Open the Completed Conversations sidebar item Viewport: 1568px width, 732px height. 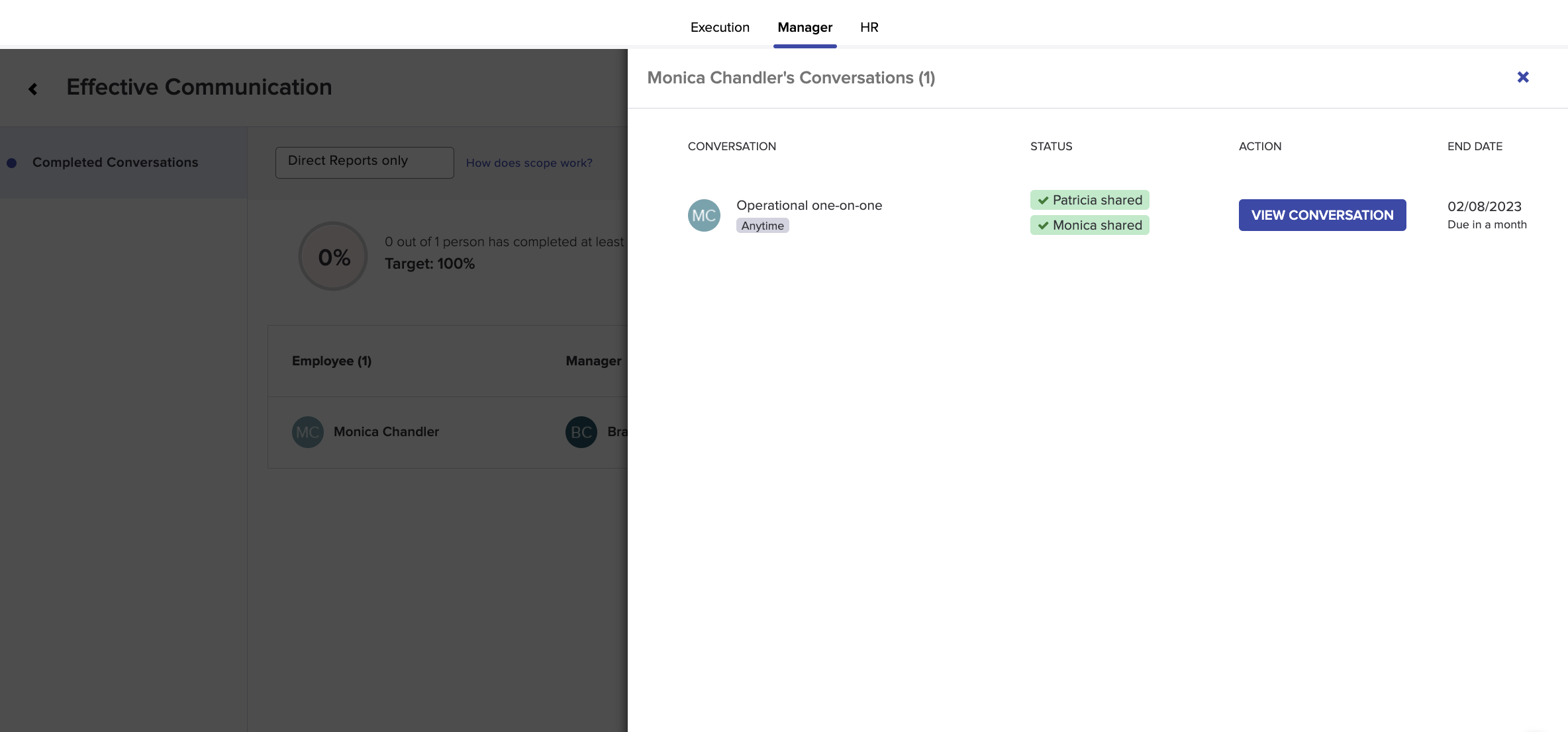(x=123, y=162)
